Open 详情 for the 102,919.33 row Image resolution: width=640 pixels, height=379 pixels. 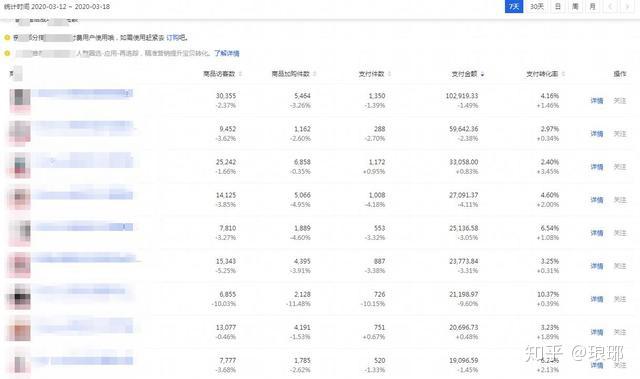click(597, 100)
